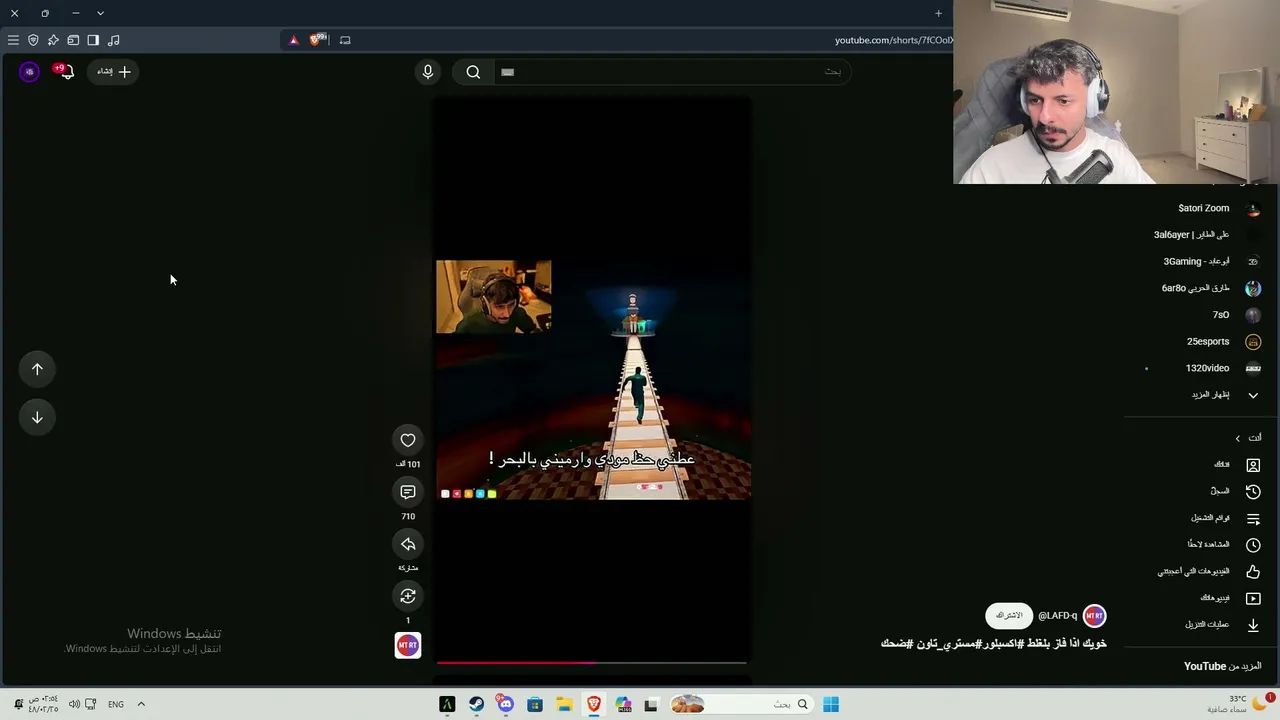Viewport: 1280px width, 720px height.
Task: Click the streamer facecam thumbnail in the Short
Action: (x=493, y=297)
